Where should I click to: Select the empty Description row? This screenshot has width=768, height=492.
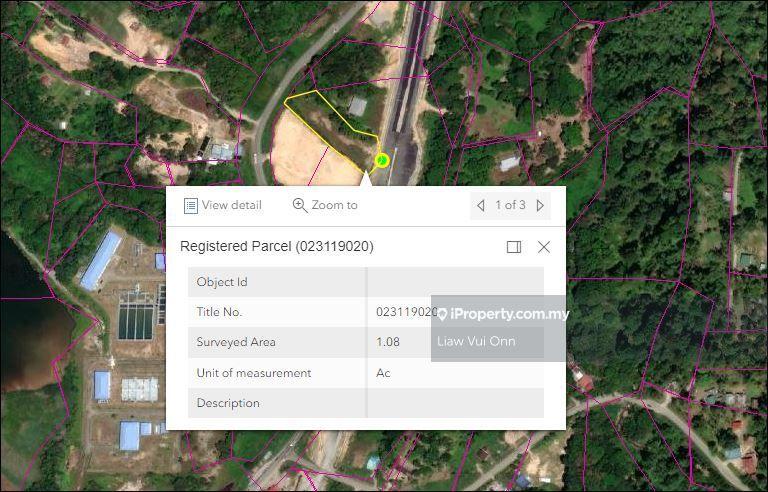365,403
